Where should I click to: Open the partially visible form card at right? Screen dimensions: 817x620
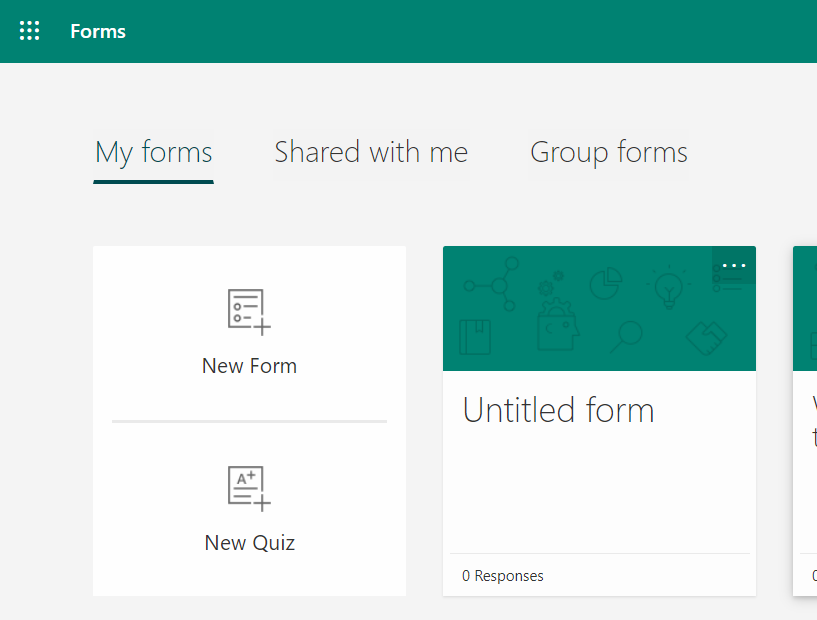click(805, 420)
